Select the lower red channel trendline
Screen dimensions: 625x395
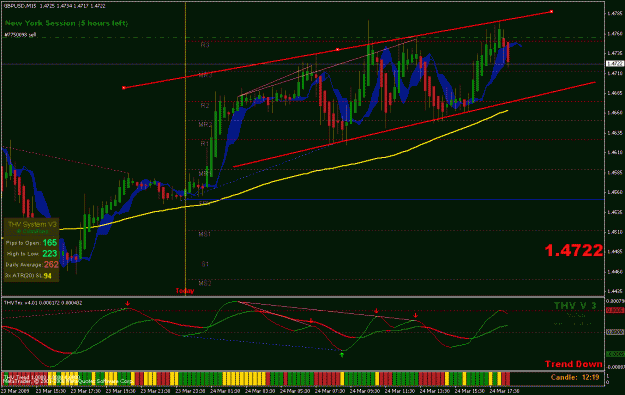click(415, 124)
